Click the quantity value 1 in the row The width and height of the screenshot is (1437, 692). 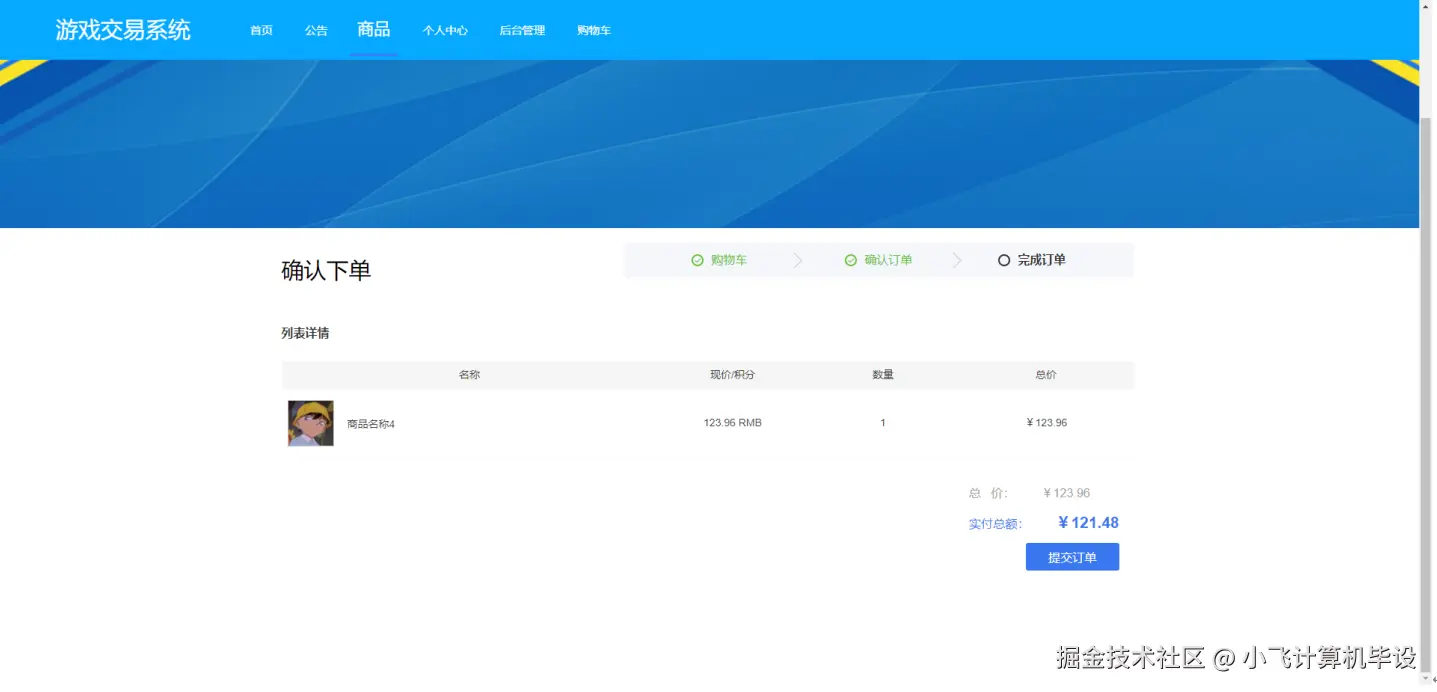click(883, 423)
